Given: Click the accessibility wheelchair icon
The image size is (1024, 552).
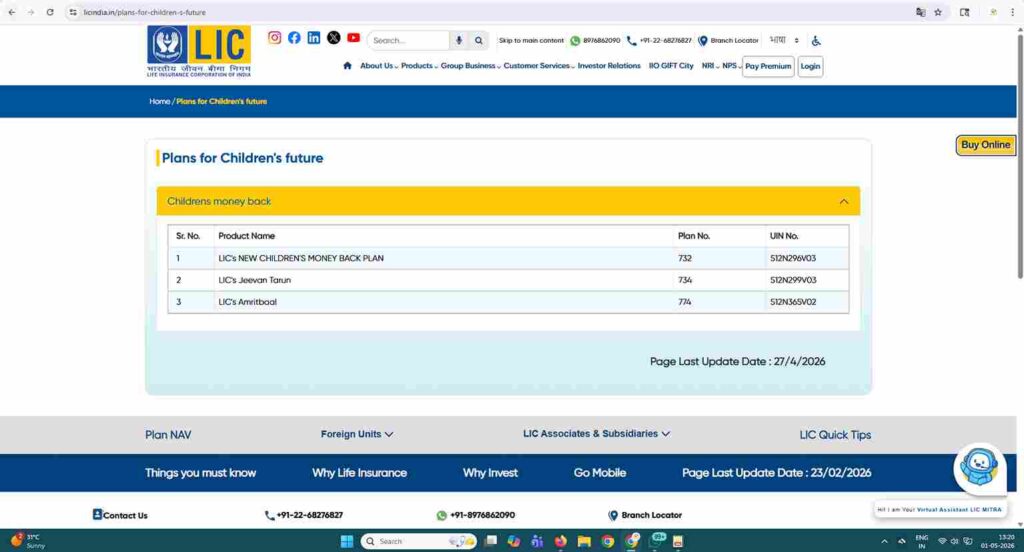Looking at the screenshot, I should pyautogui.click(x=816, y=41).
